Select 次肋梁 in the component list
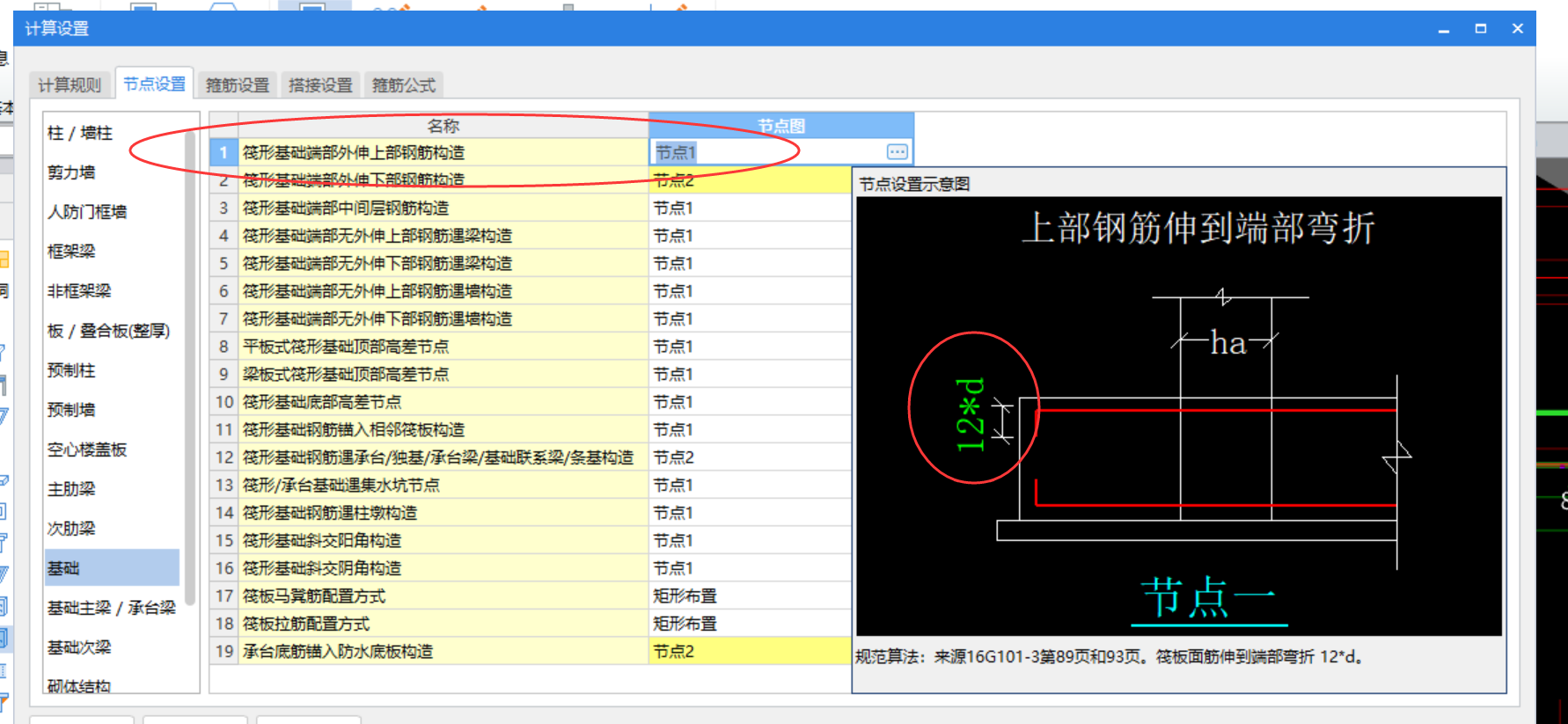The height and width of the screenshot is (724, 1568). (x=71, y=529)
